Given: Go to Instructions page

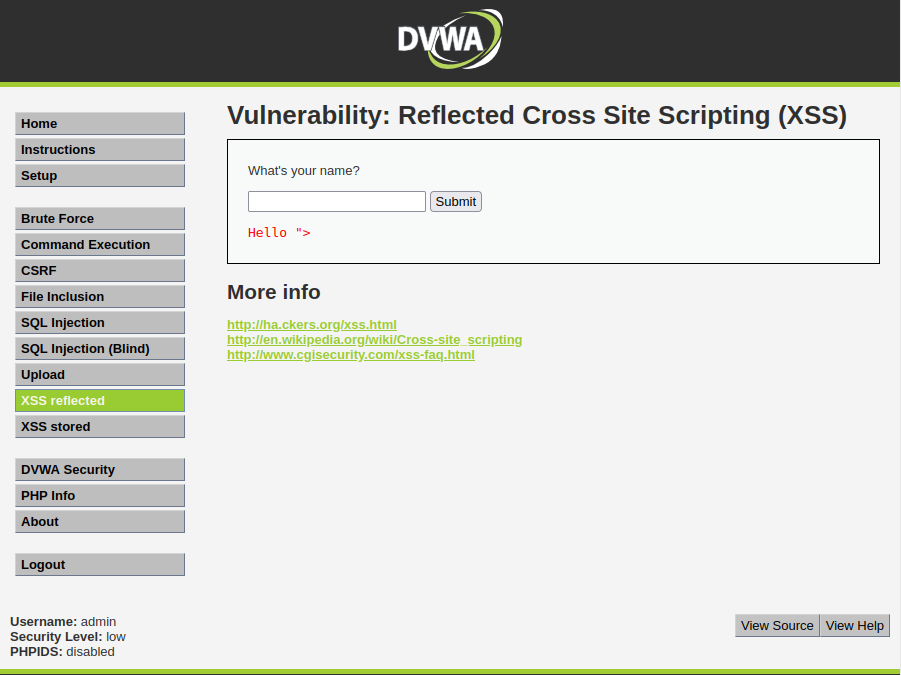Looking at the screenshot, I should 100,149.
